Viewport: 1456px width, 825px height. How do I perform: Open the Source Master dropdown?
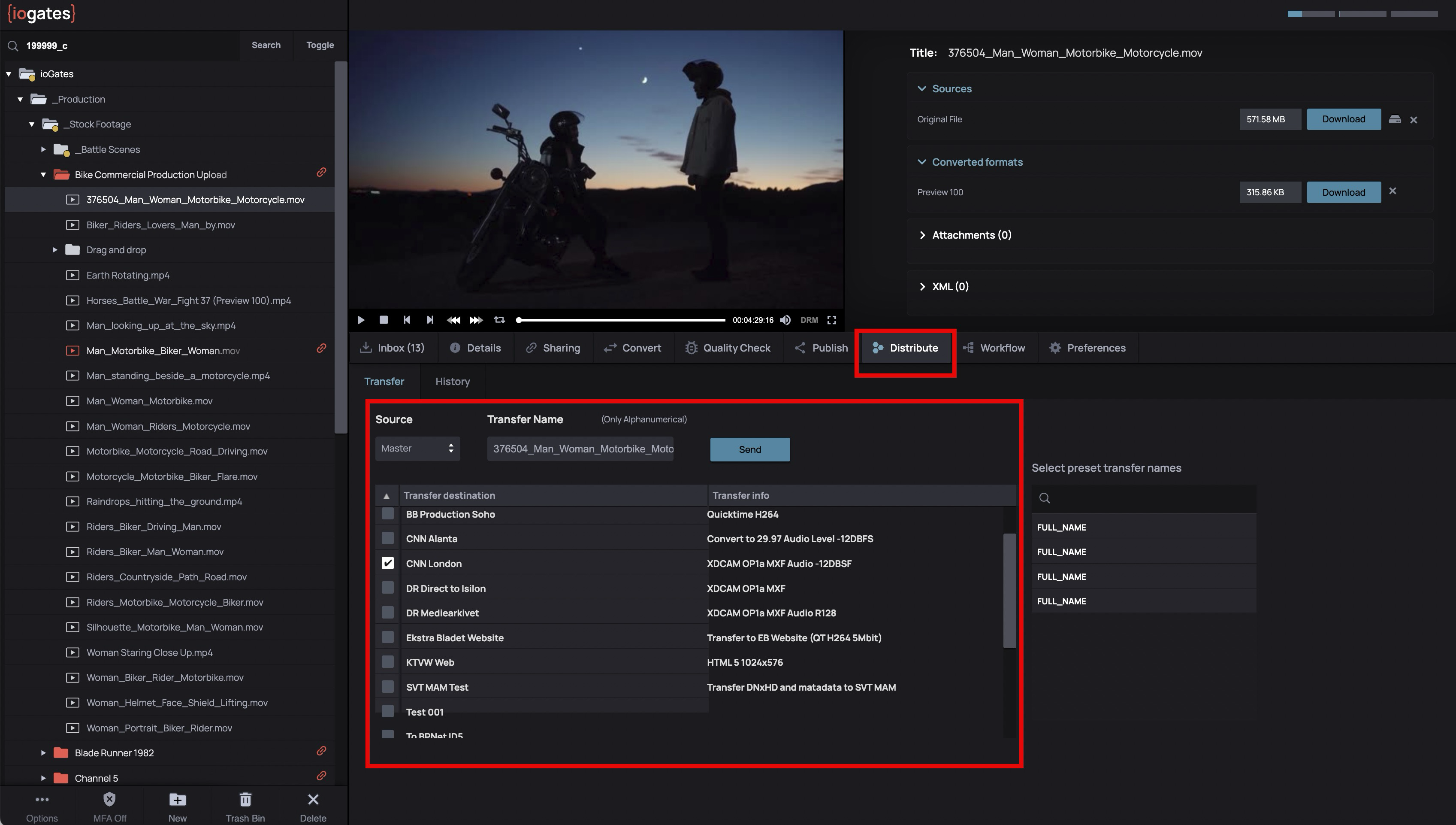point(417,449)
